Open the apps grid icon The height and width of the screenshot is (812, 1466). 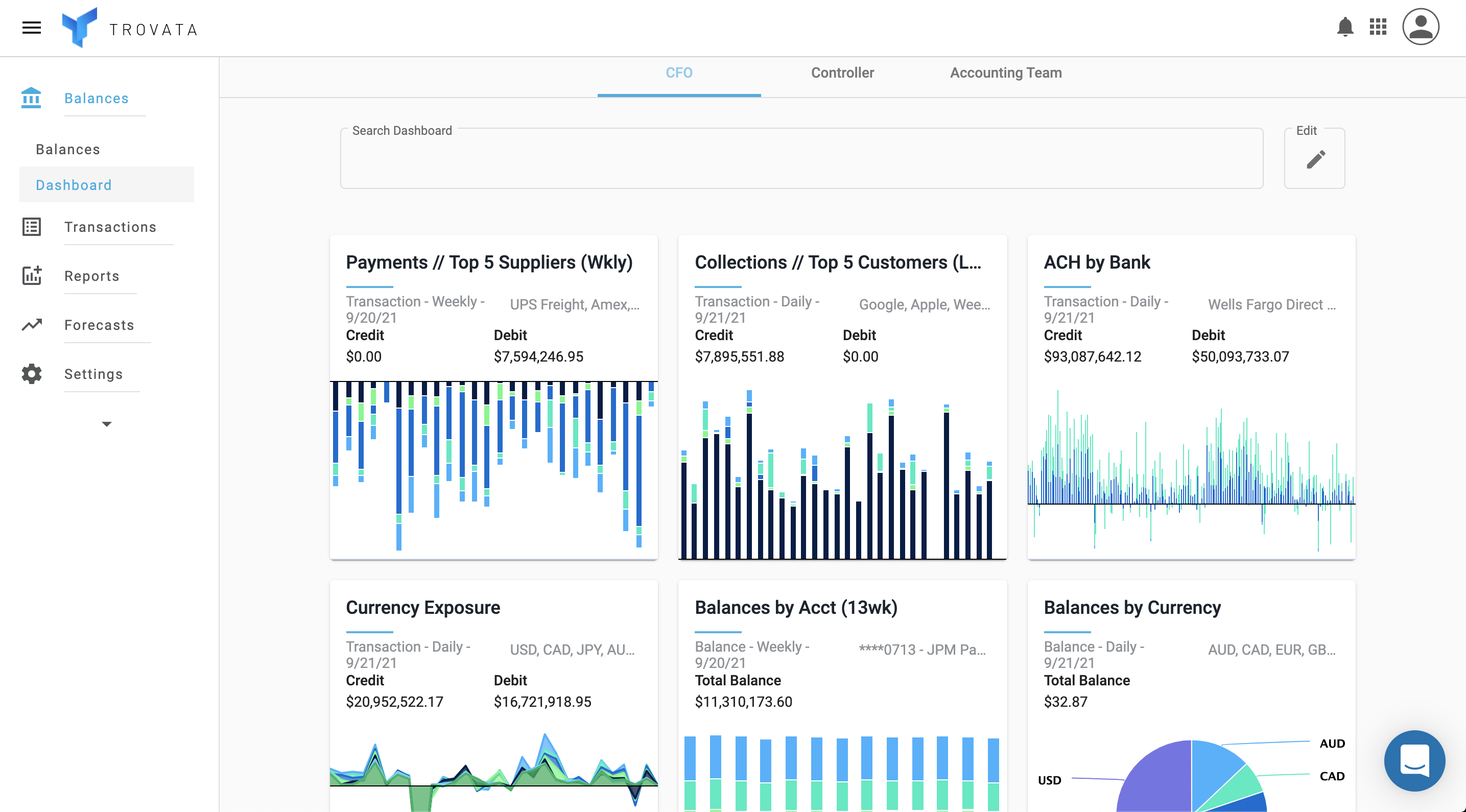[1378, 27]
